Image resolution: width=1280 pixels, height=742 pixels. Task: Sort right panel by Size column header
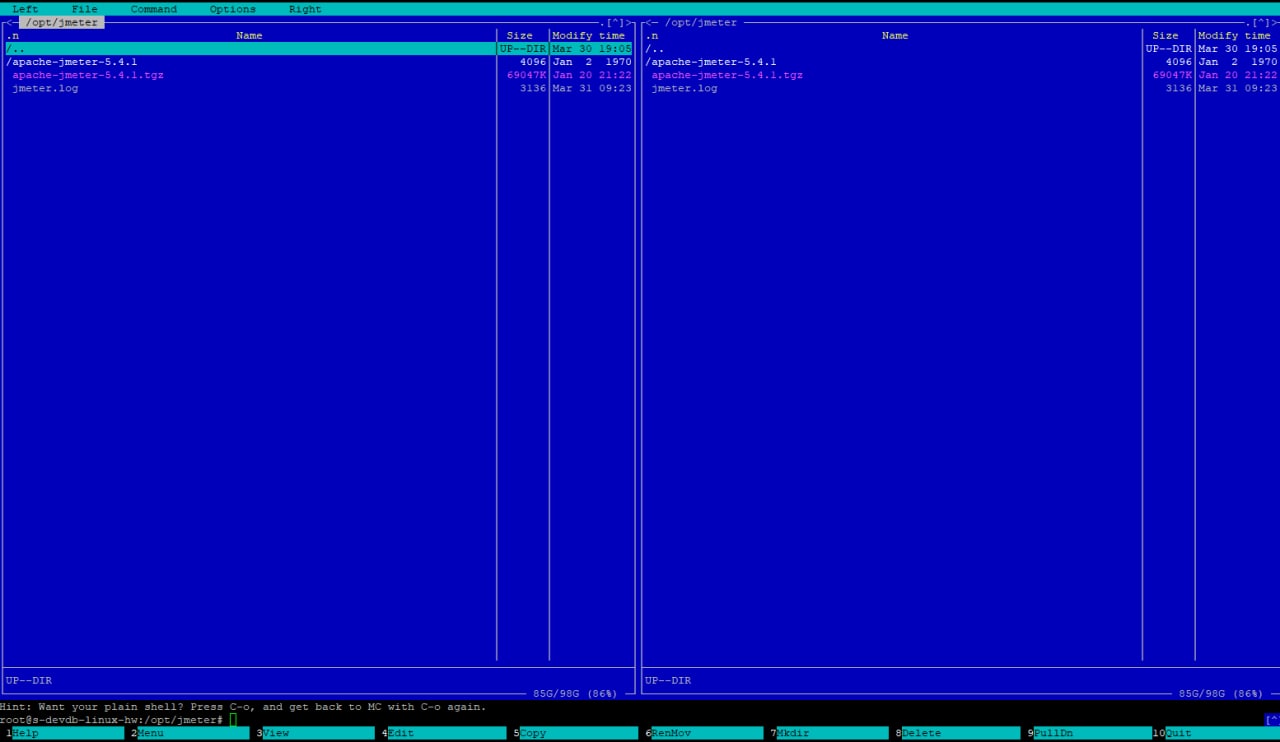coord(1165,36)
